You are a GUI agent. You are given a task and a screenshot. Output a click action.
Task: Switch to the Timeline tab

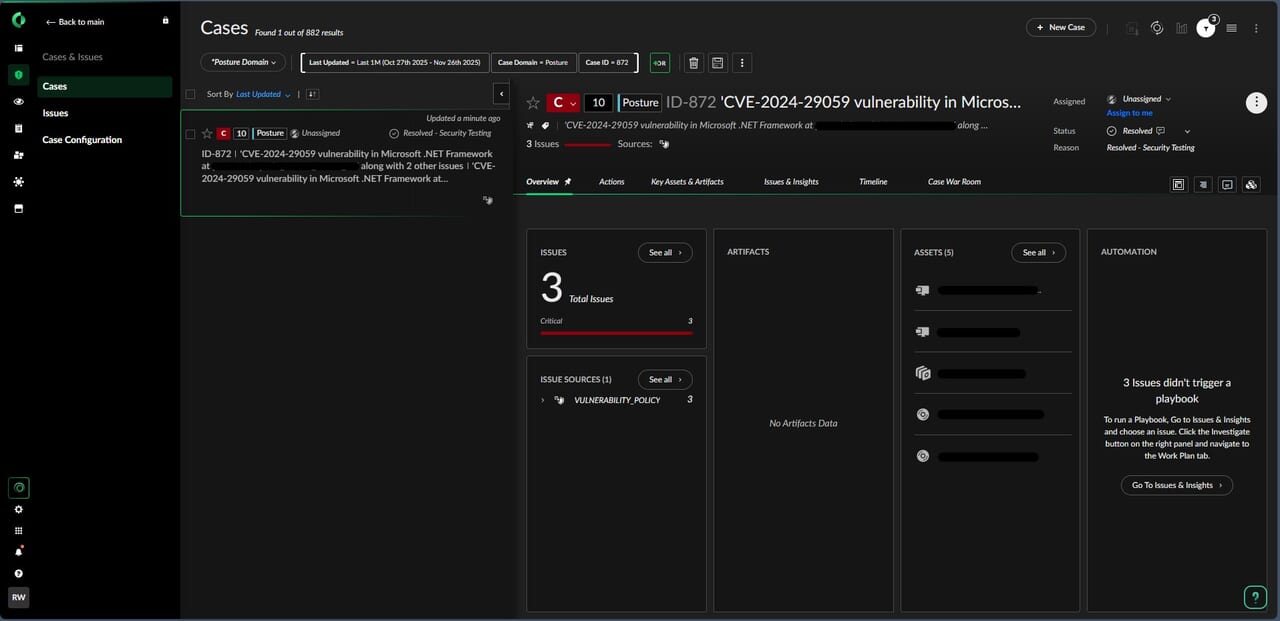(873, 182)
